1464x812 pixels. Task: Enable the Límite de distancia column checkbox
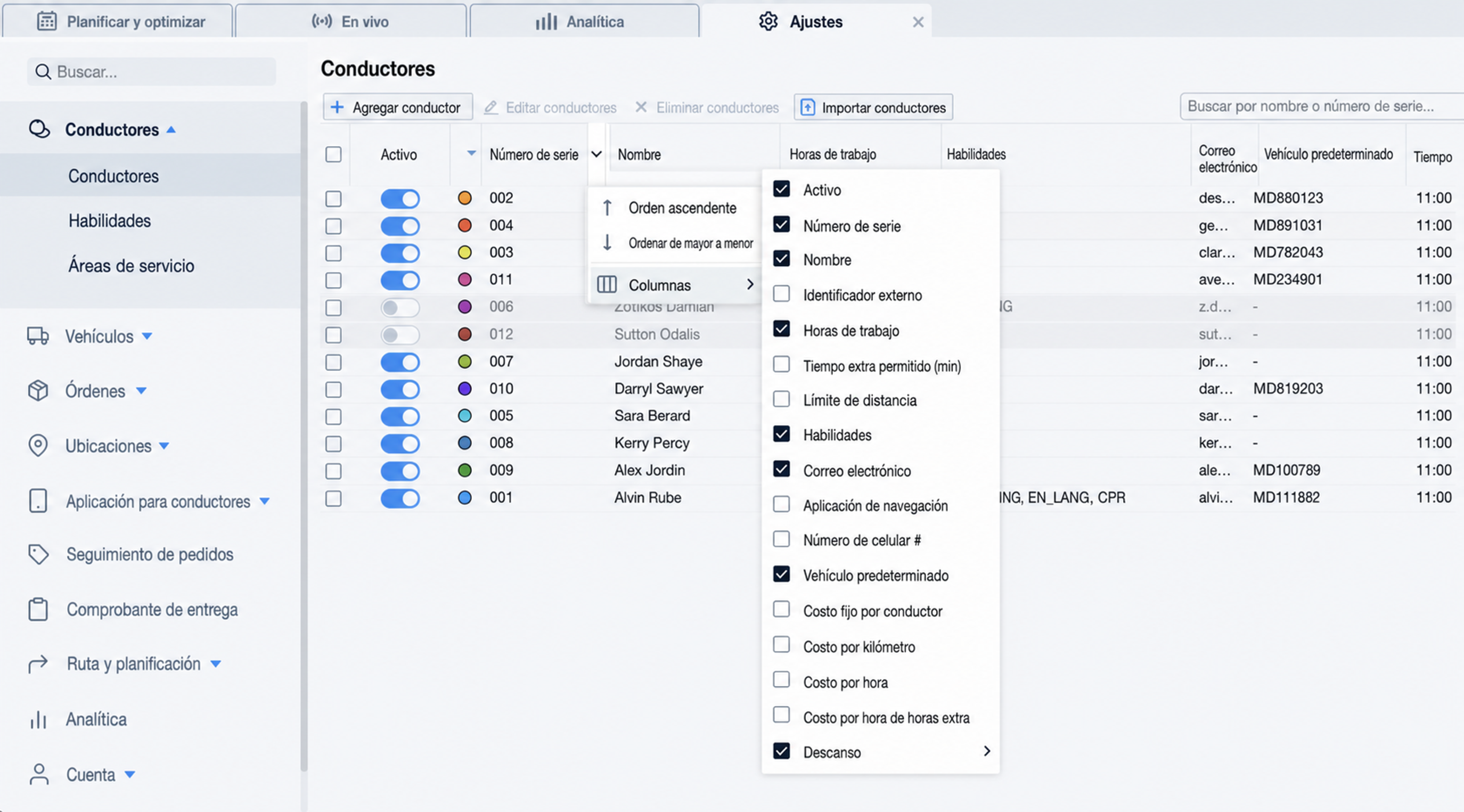[781, 399]
